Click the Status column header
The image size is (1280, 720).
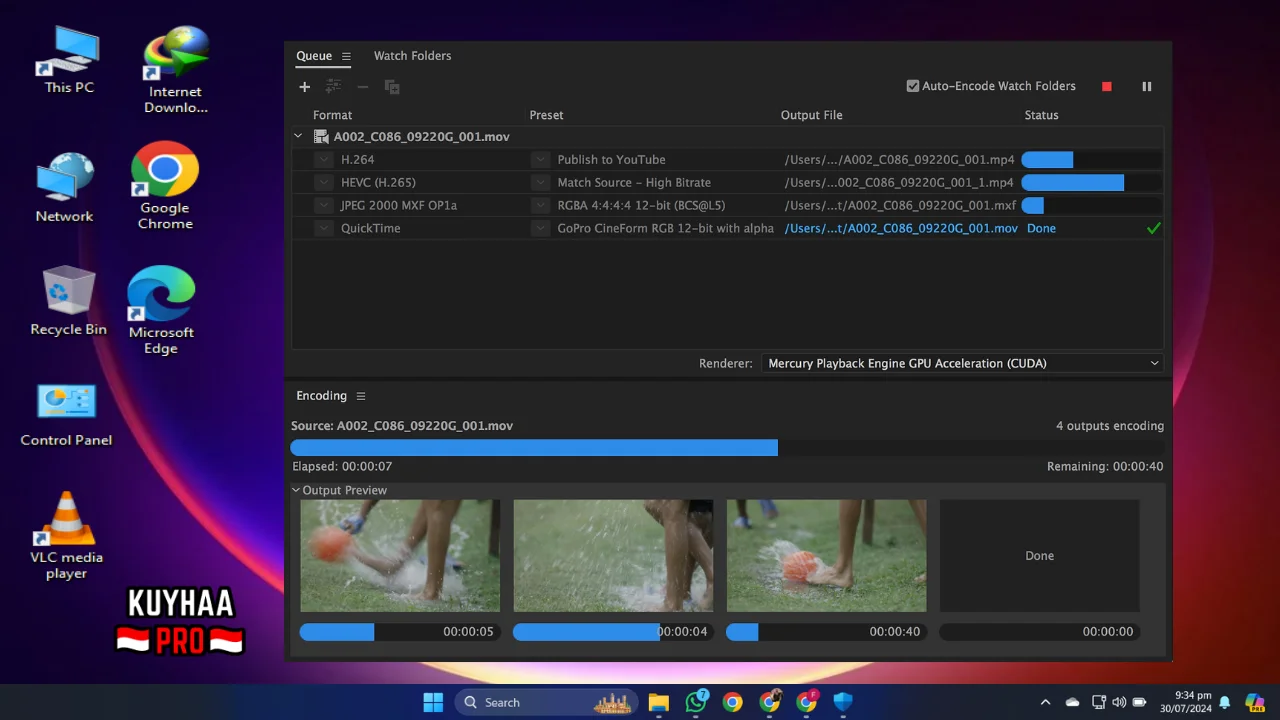click(1041, 115)
